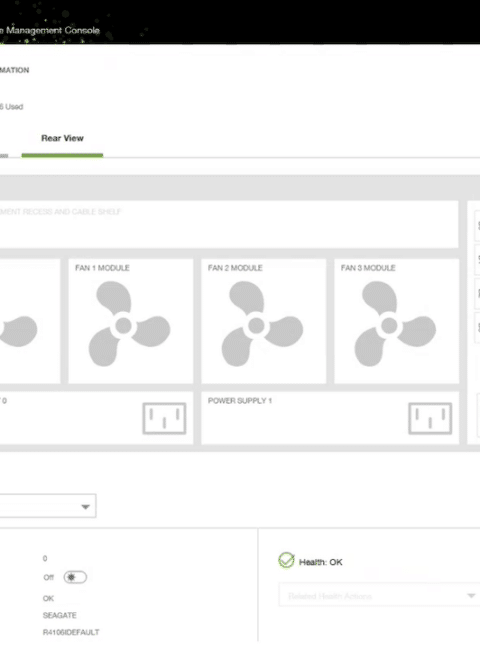
Task: Click the cable shelf recess panel
Action: pos(229,224)
